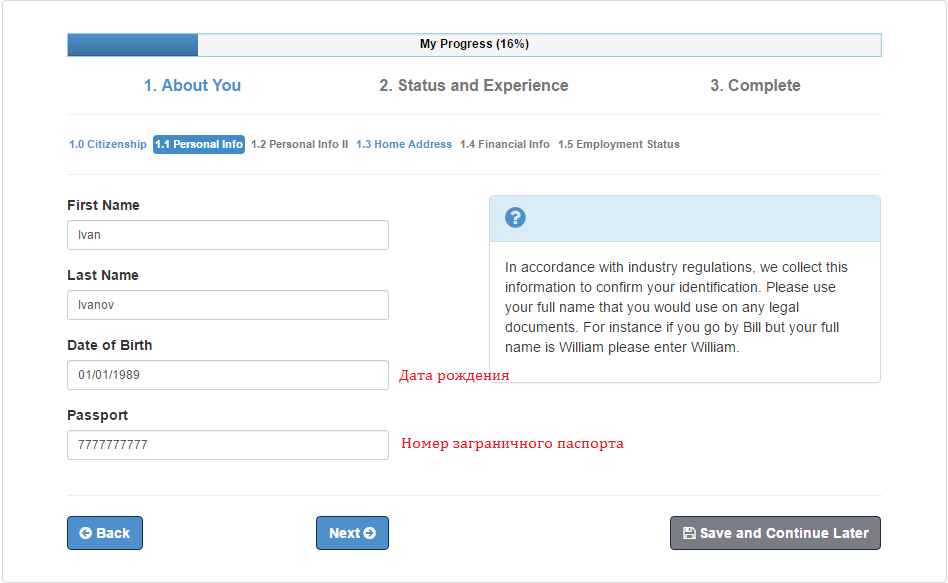Focus the Last Name field with Ivanov
The width and height of the screenshot is (948, 583).
(x=228, y=305)
